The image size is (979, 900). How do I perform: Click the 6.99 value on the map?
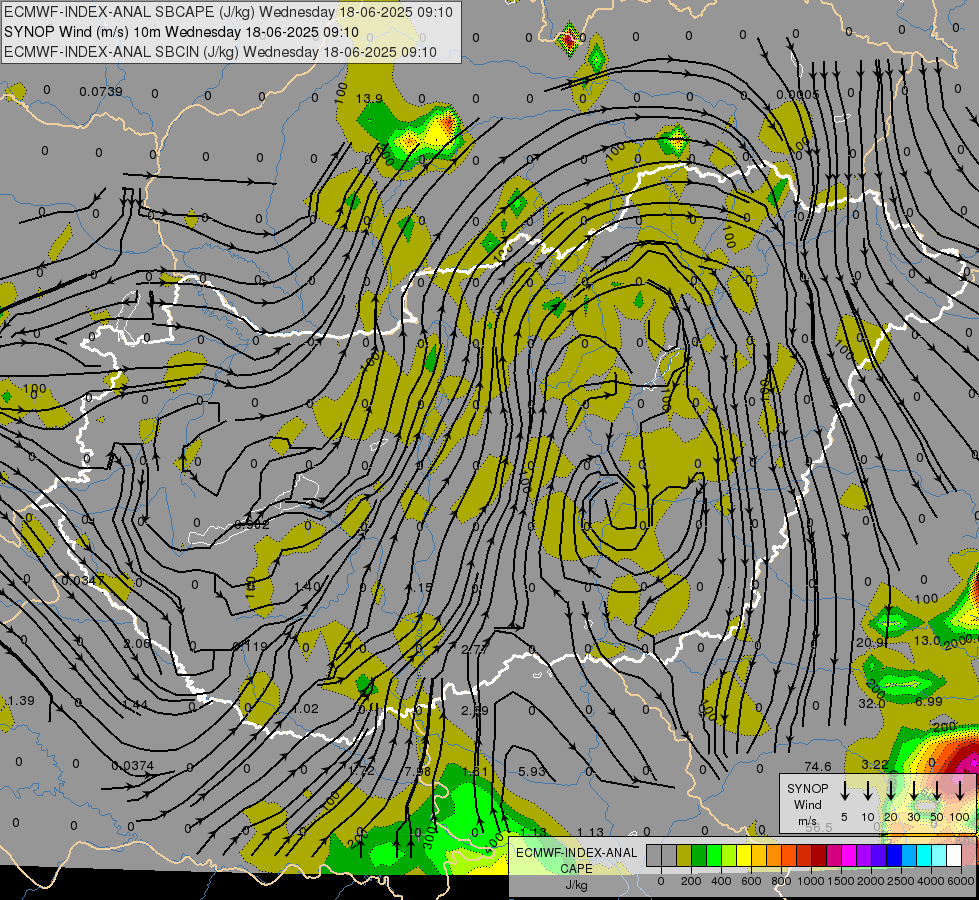pos(928,701)
